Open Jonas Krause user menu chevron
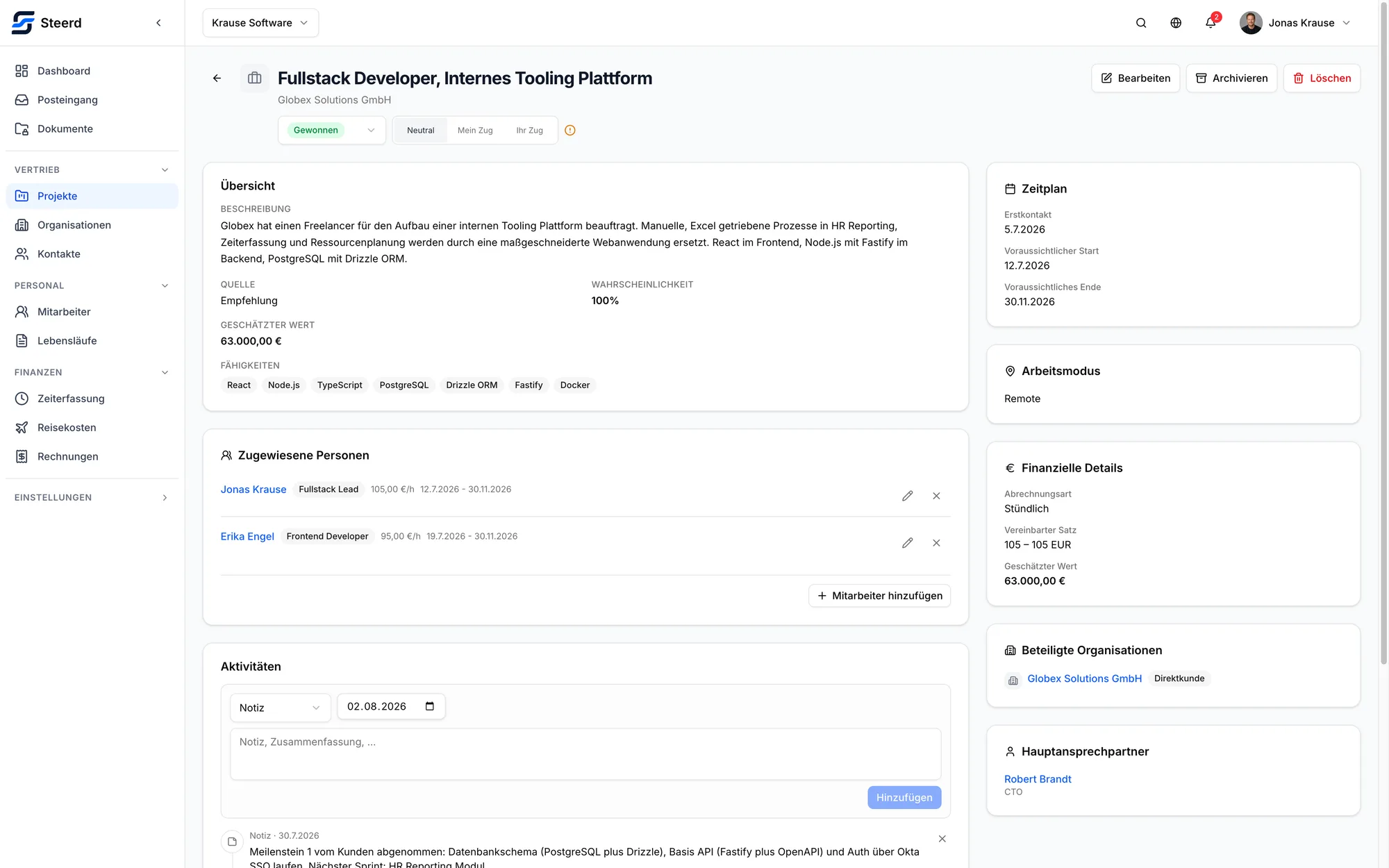Viewport: 1389px width, 868px height. 1347,23
